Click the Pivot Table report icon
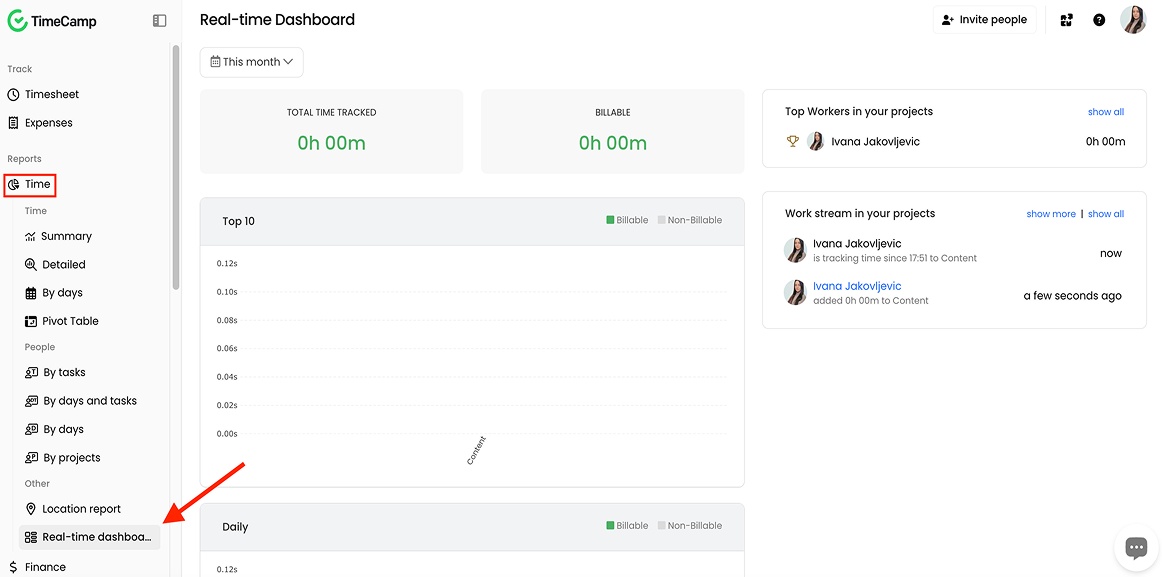The height and width of the screenshot is (577, 1162). point(30,321)
